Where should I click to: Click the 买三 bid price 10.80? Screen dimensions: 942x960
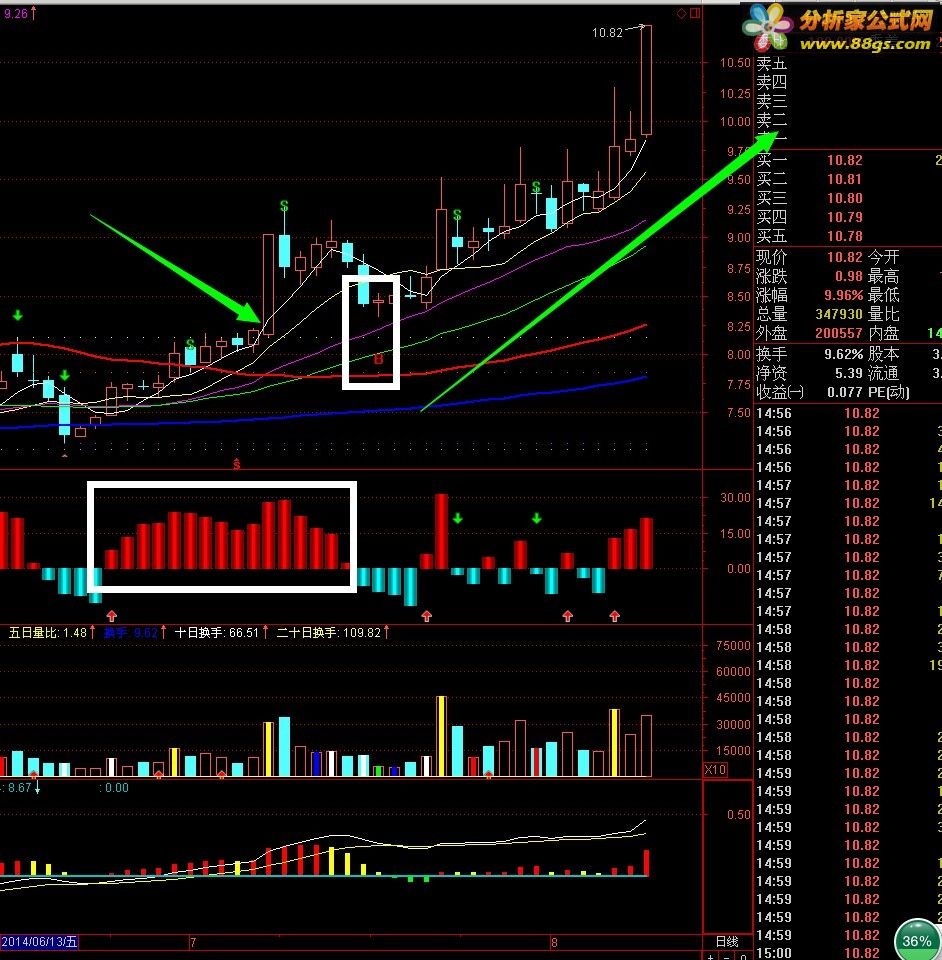(x=845, y=198)
